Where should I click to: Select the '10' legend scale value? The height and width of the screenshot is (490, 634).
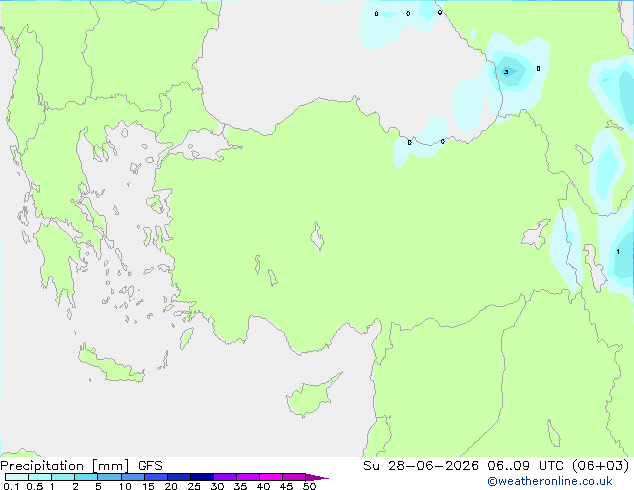(125, 486)
